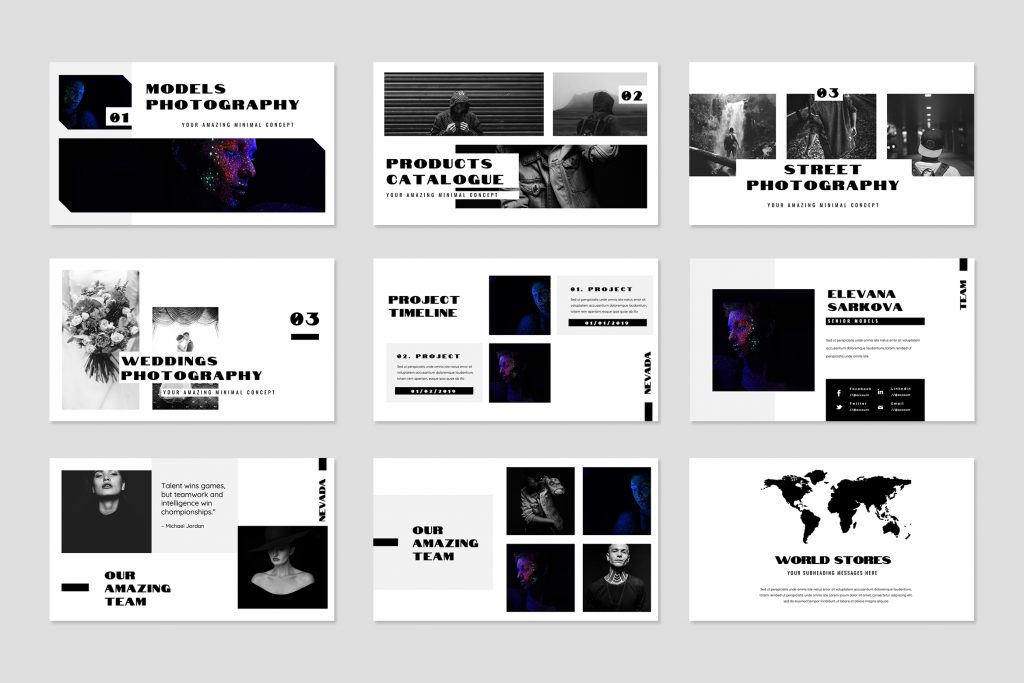
Task: Click the '– Michael Jordan' attribution
Action: coord(182,526)
